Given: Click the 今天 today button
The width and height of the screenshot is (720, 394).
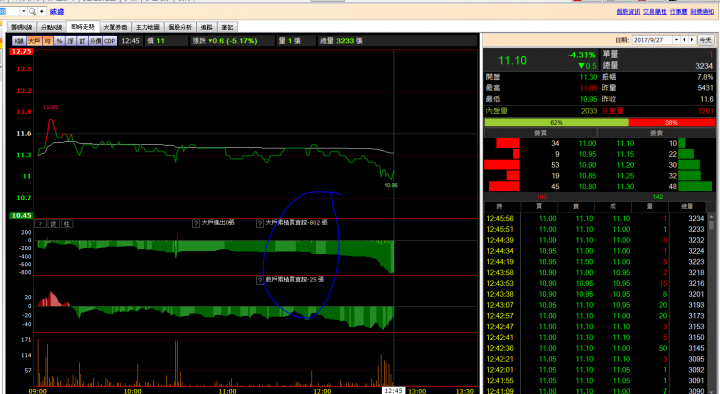Looking at the screenshot, I should 706,40.
